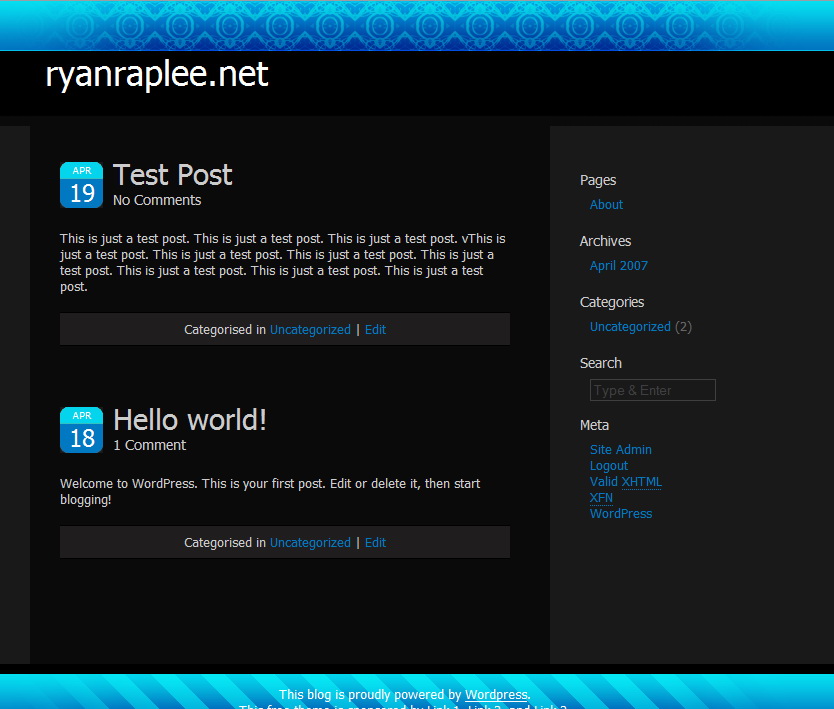
Task: Click the APR 18 date calendar icon
Action: [x=81, y=430]
